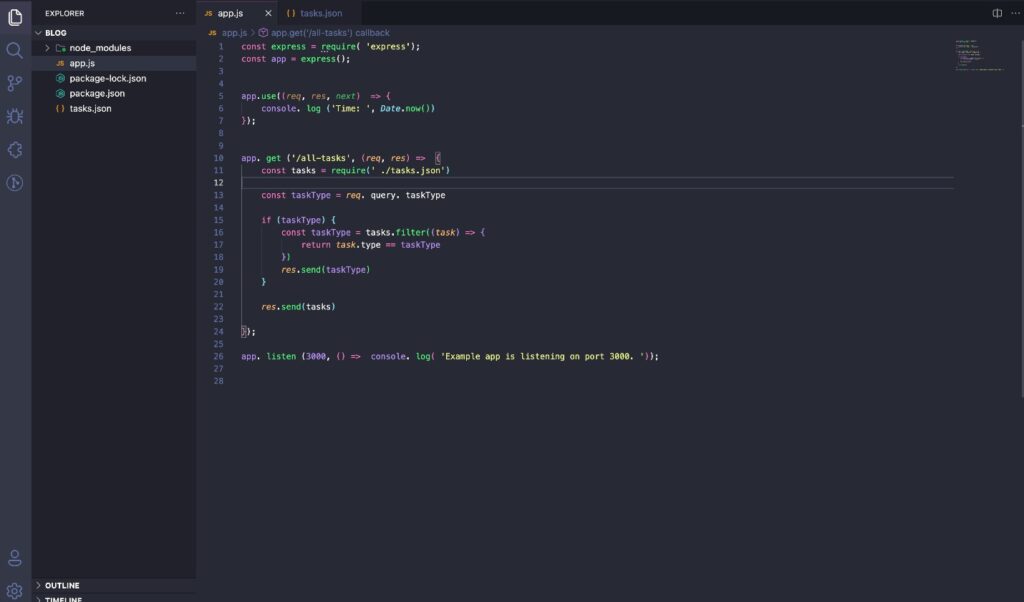Click the Accounts icon in activity bar
This screenshot has width=1024, height=602.
pyautogui.click(x=15, y=558)
